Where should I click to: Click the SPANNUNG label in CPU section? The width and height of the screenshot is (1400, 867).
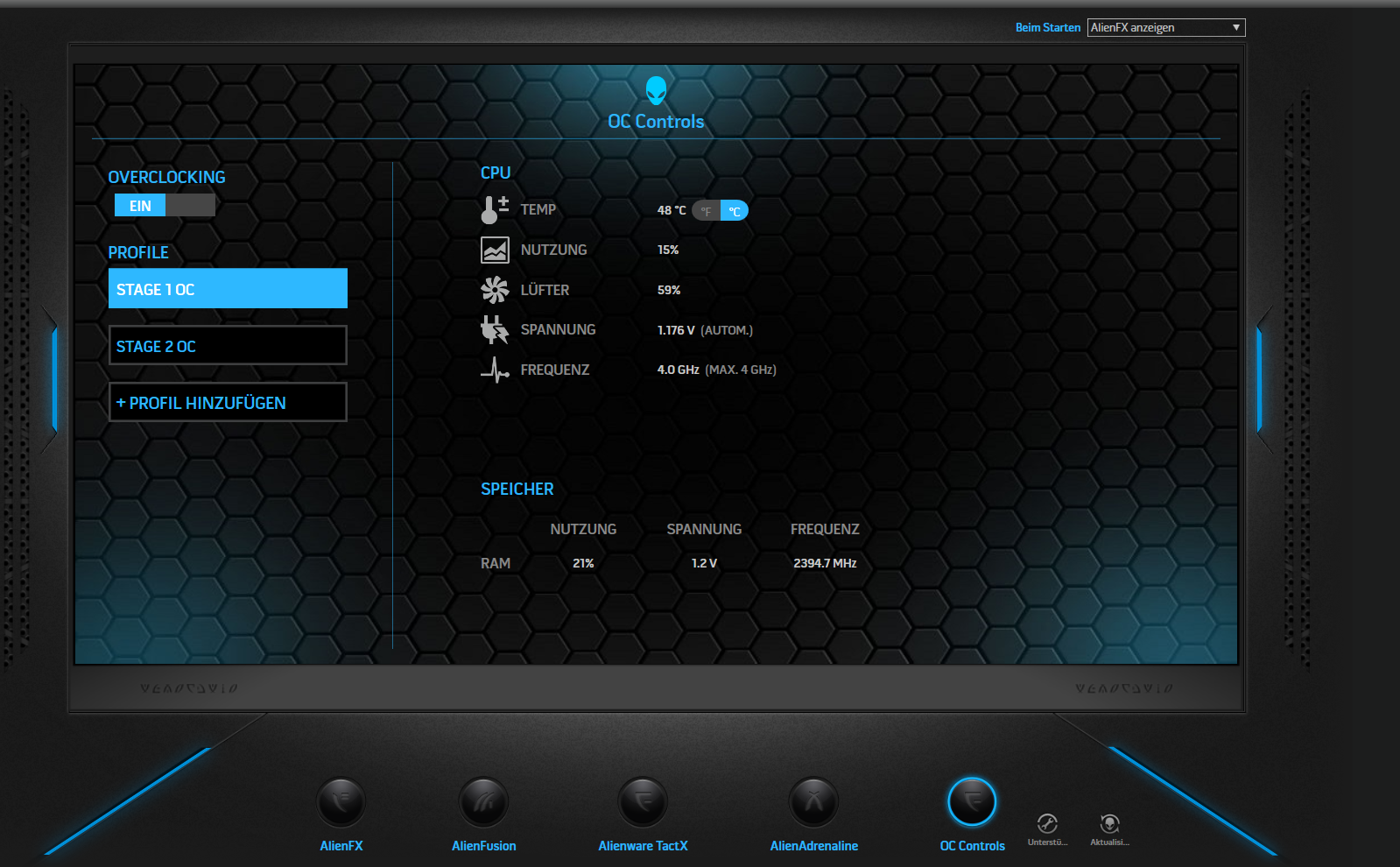click(x=558, y=329)
